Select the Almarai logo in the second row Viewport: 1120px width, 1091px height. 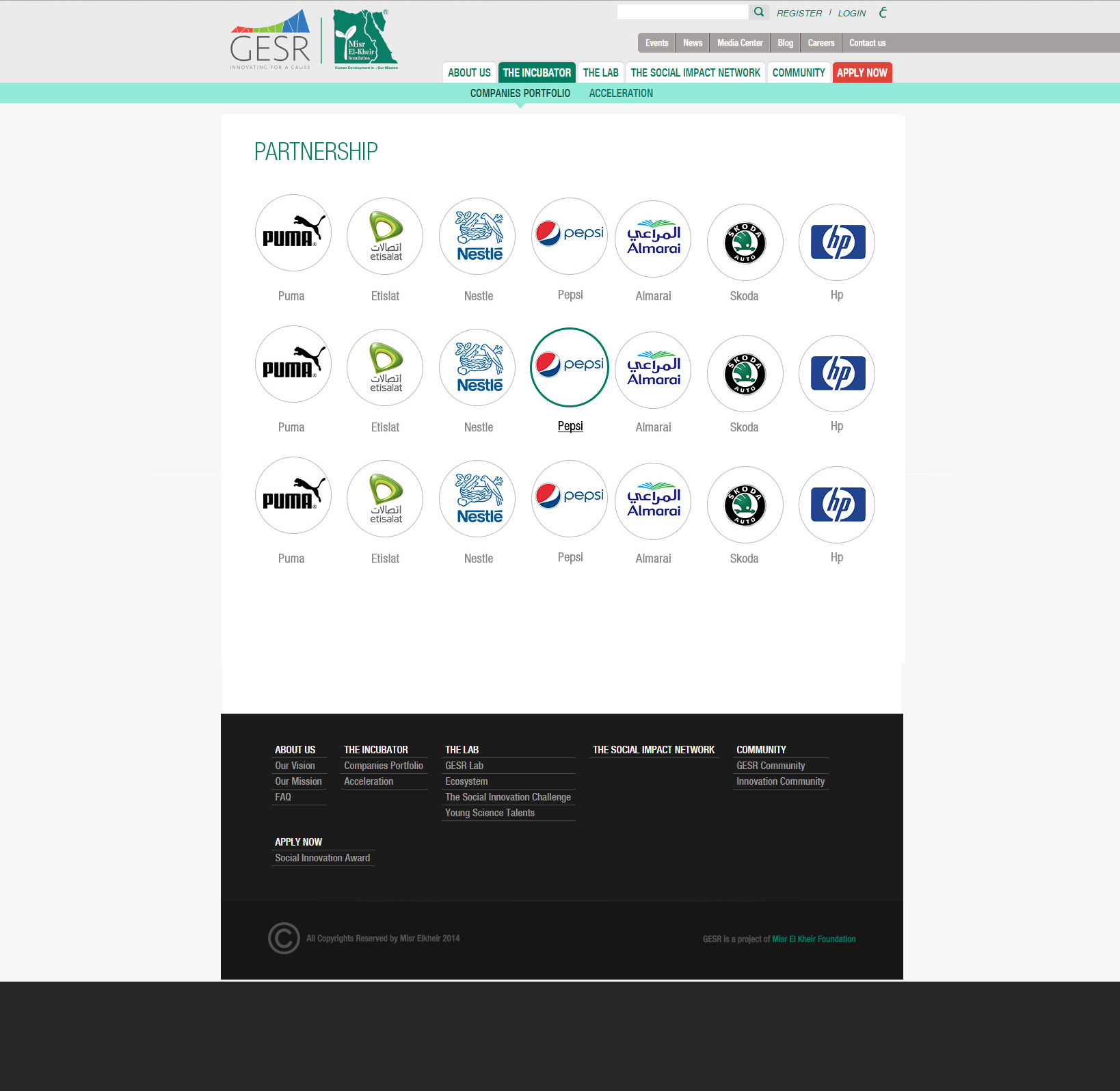[653, 370]
